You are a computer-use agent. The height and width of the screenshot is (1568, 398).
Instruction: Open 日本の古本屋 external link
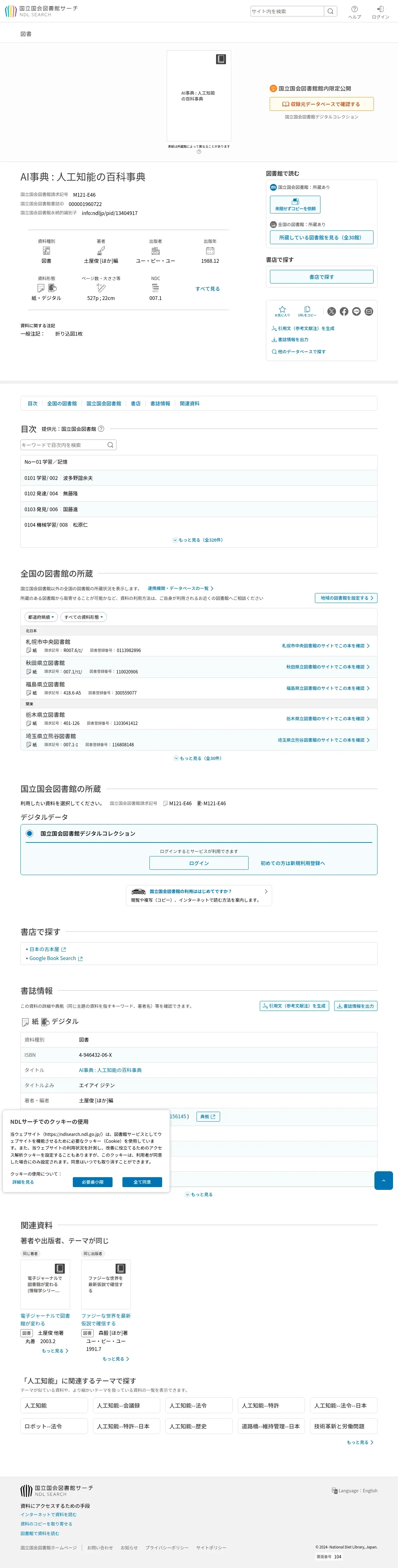(47, 949)
